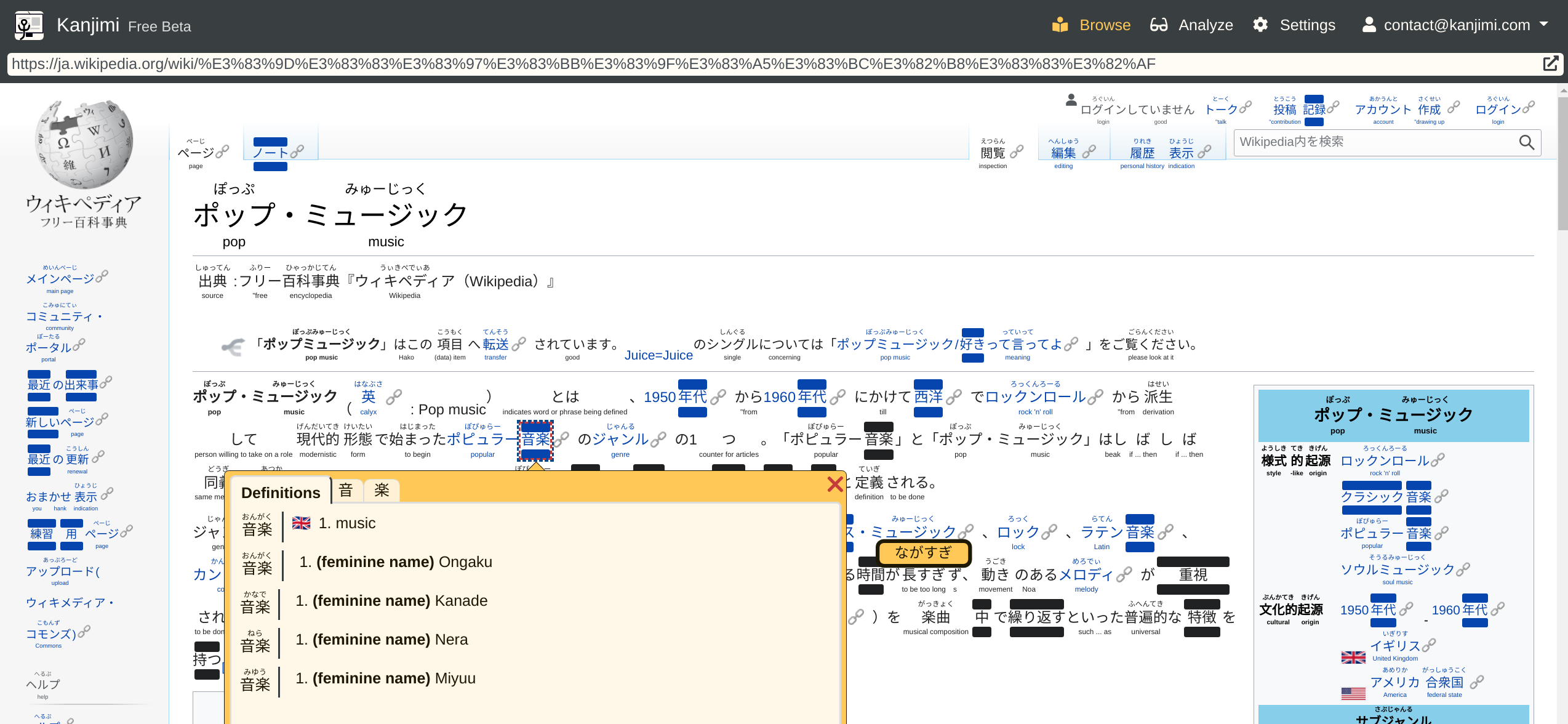Viewport: 1568px width, 724px height.
Task: Close the Definitions popup with red X
Action: (x=834, y=485)
